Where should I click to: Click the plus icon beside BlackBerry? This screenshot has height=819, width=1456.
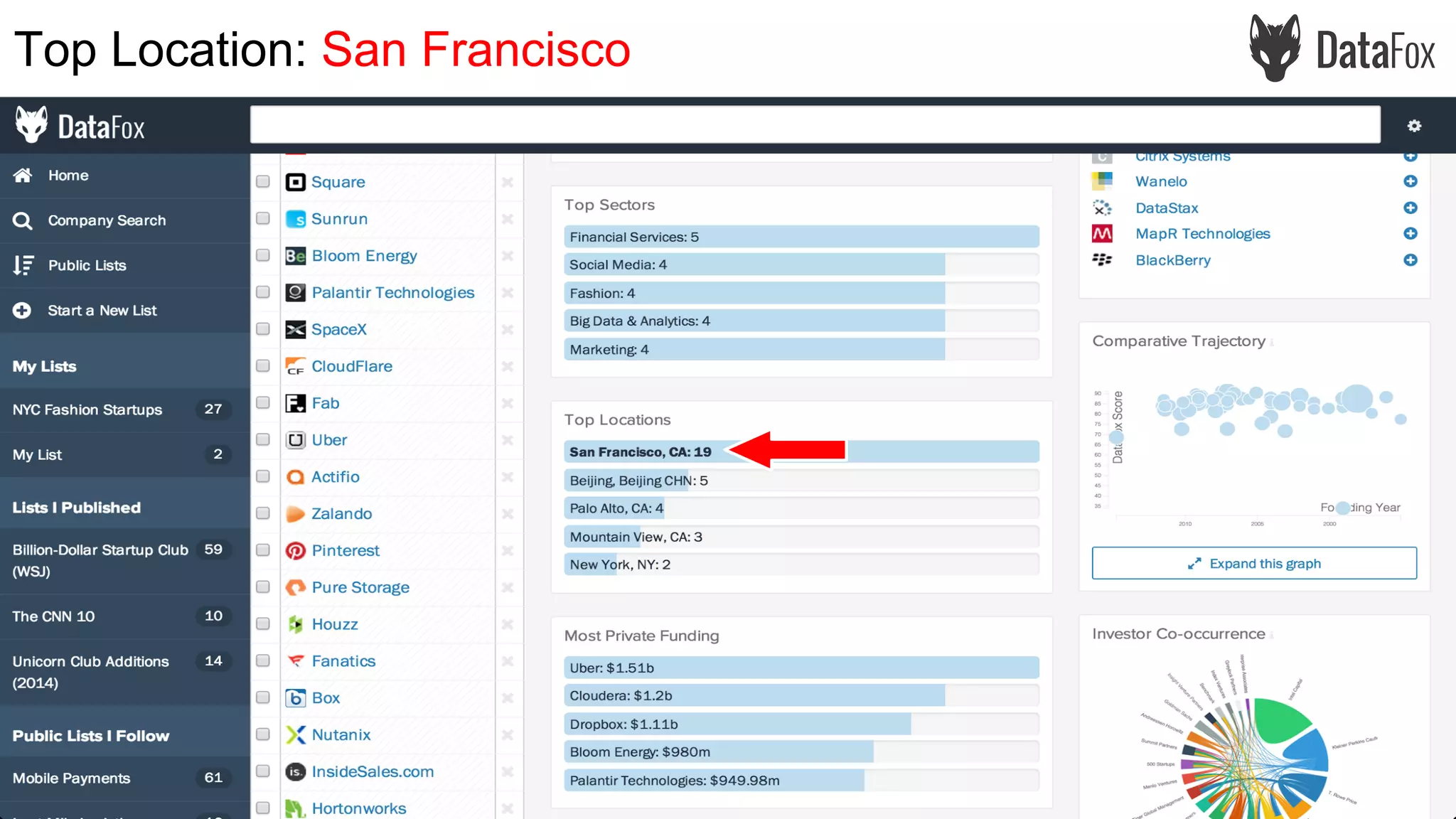[x=1410, y=260]
